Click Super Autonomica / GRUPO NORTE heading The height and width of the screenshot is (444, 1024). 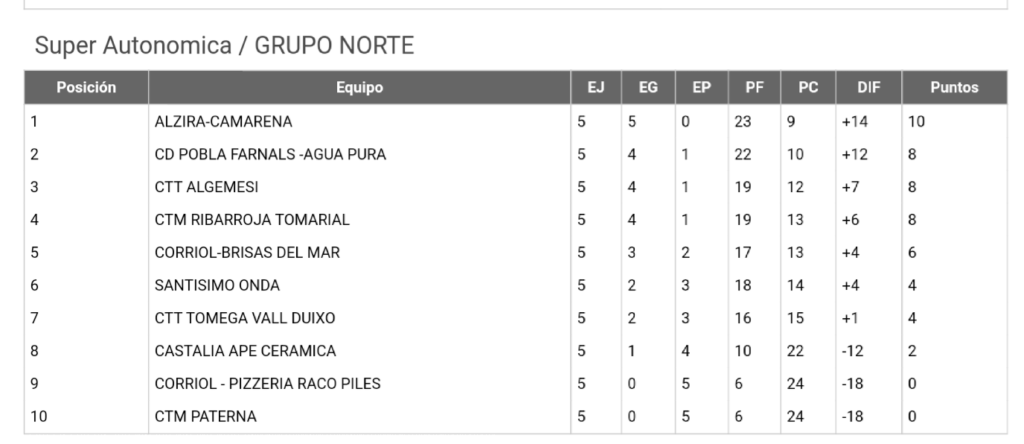(224, 46)
